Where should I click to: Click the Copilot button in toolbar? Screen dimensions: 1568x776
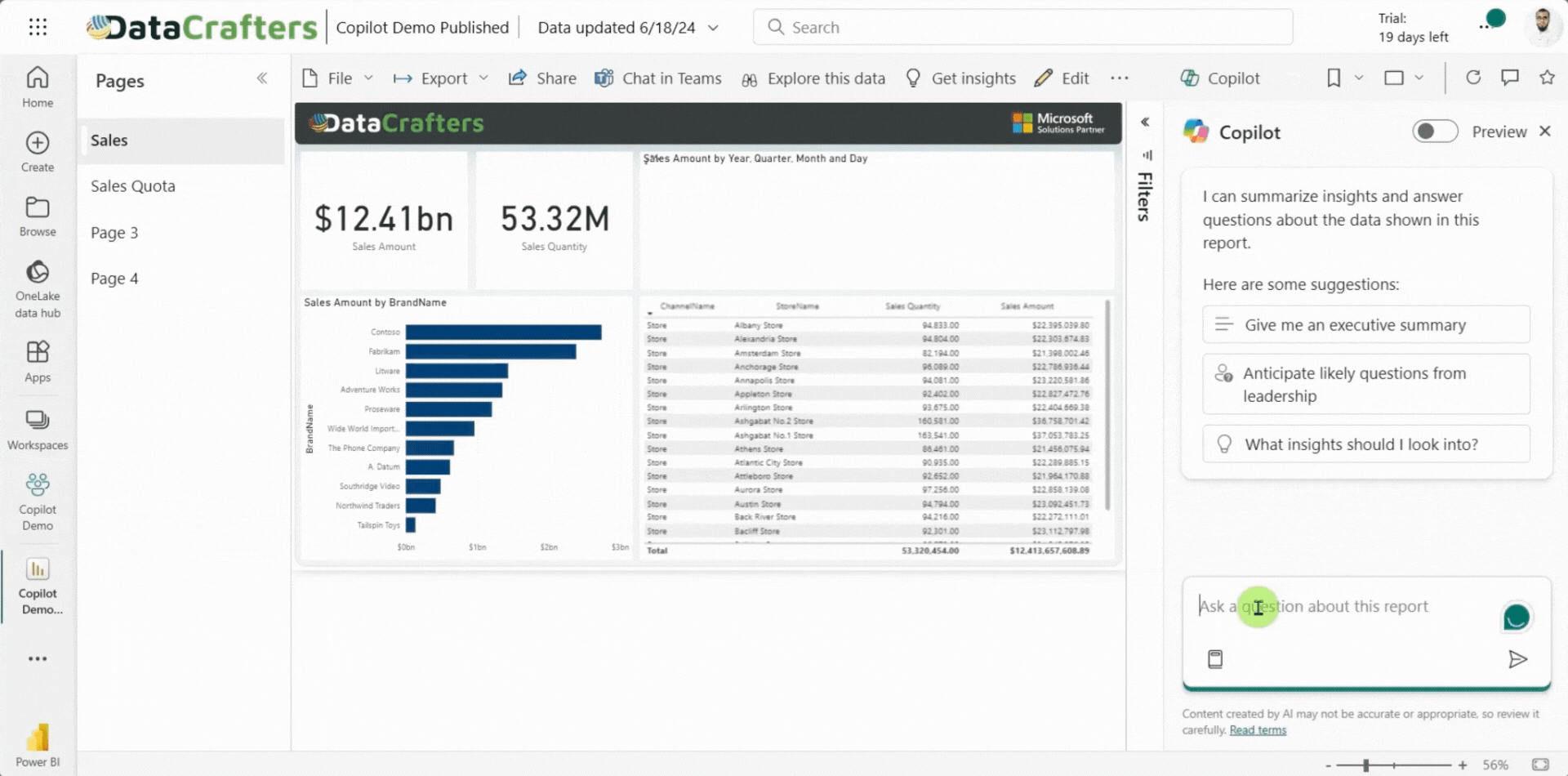(x=1220, y=78)
